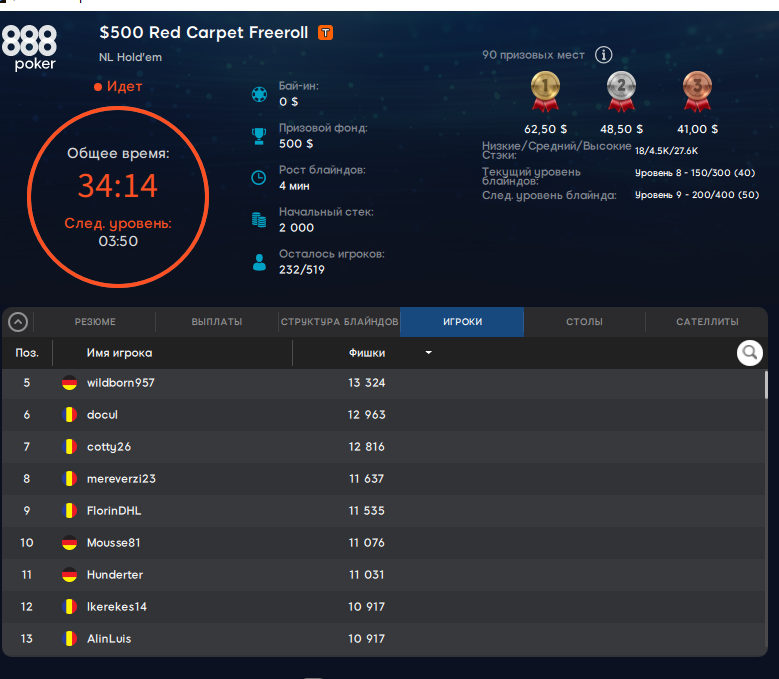The image size is (779, 679).
Task: Click the chip count 13 324
Action: (x=367, y=383)
